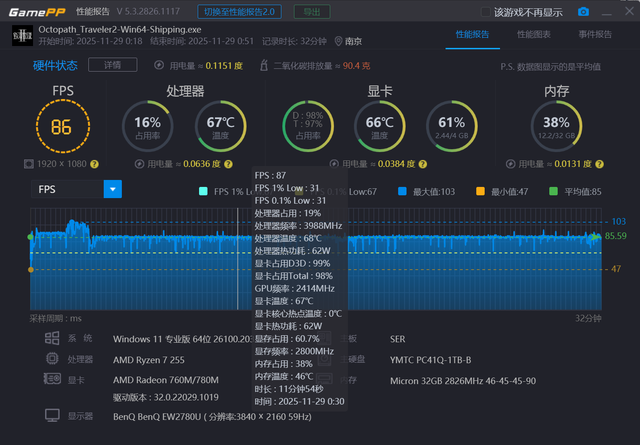
Task: Open hardware 详情 details button
Action: [113, 65]
